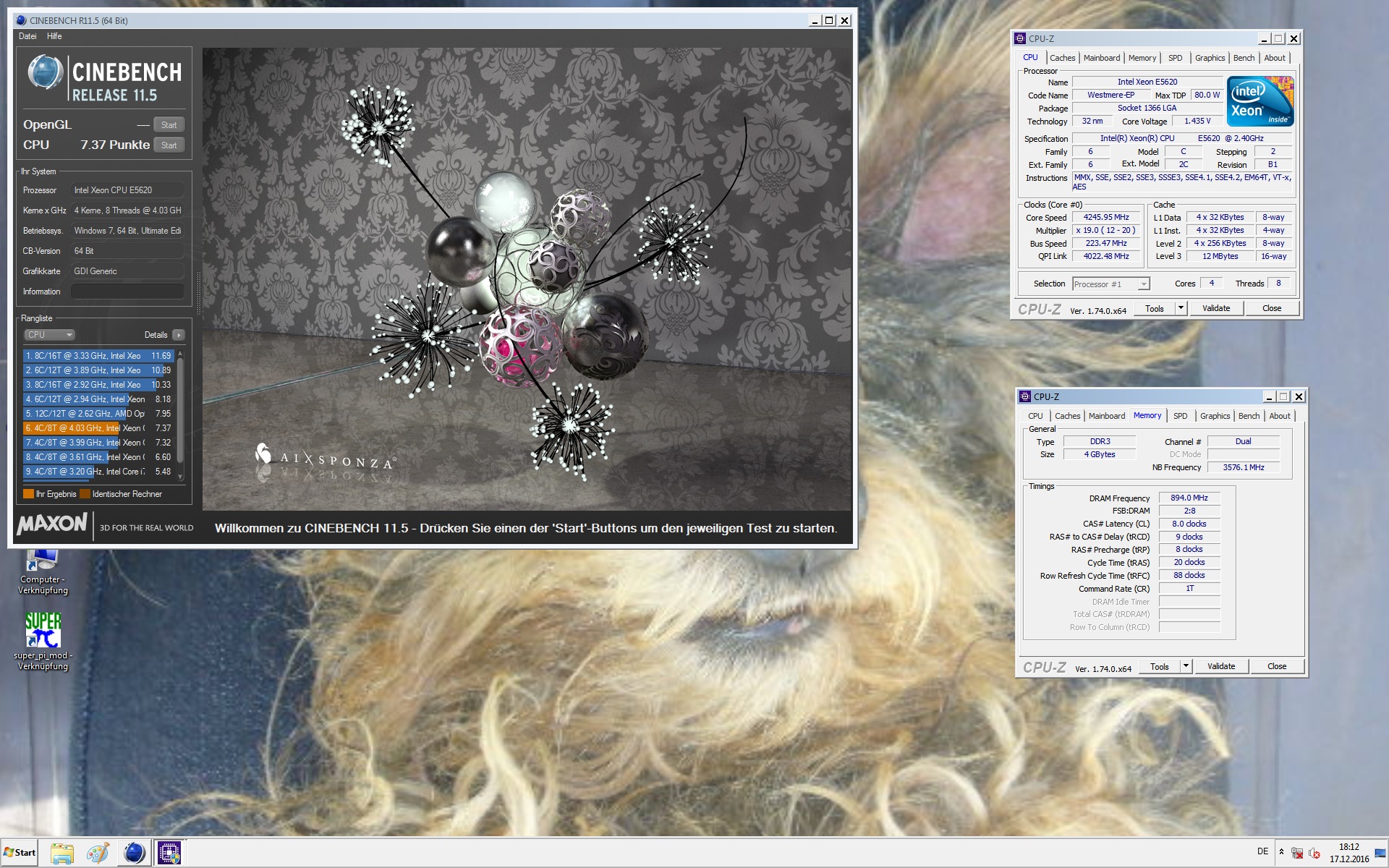Click the rendered Cinebench scene image
Screen dimensions: 1389x868
(527, 279)
